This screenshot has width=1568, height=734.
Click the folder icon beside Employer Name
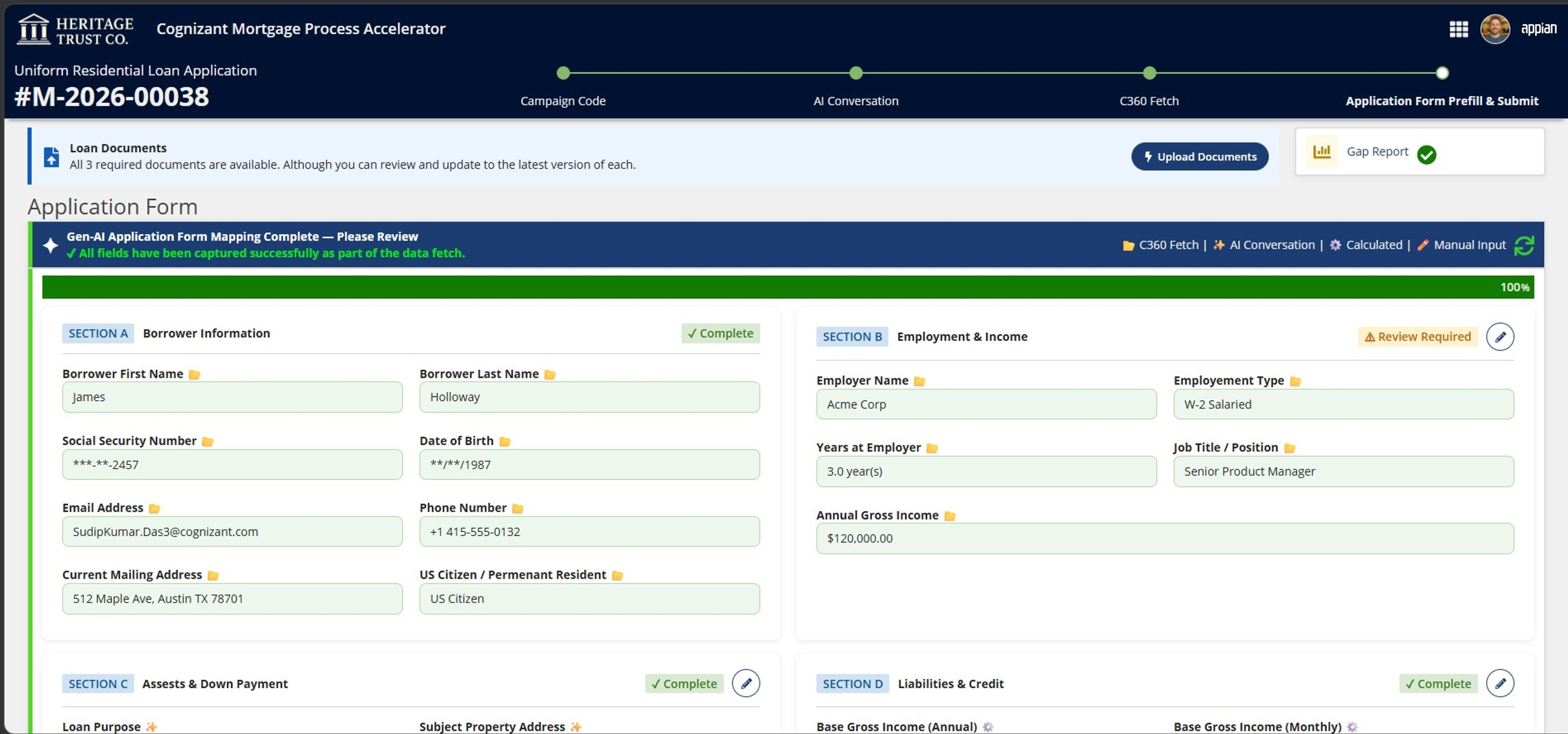(x=919, y=381)
